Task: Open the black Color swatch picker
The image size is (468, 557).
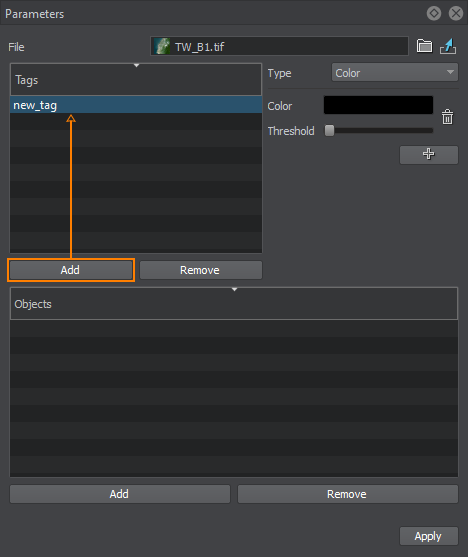Action: pos(378,105)
